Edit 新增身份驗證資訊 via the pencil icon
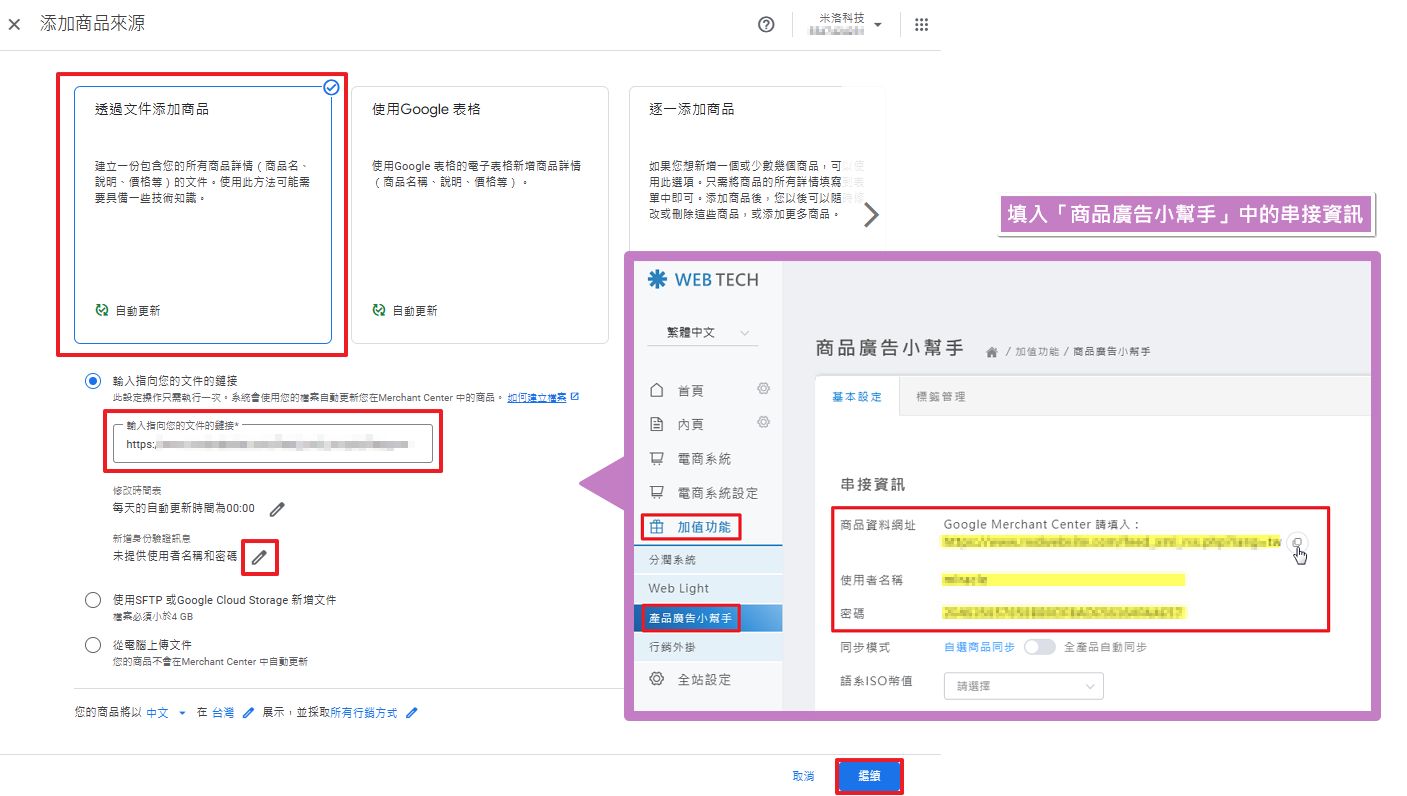This screenshot has width=1407, height=796. [x=260, y=558]
